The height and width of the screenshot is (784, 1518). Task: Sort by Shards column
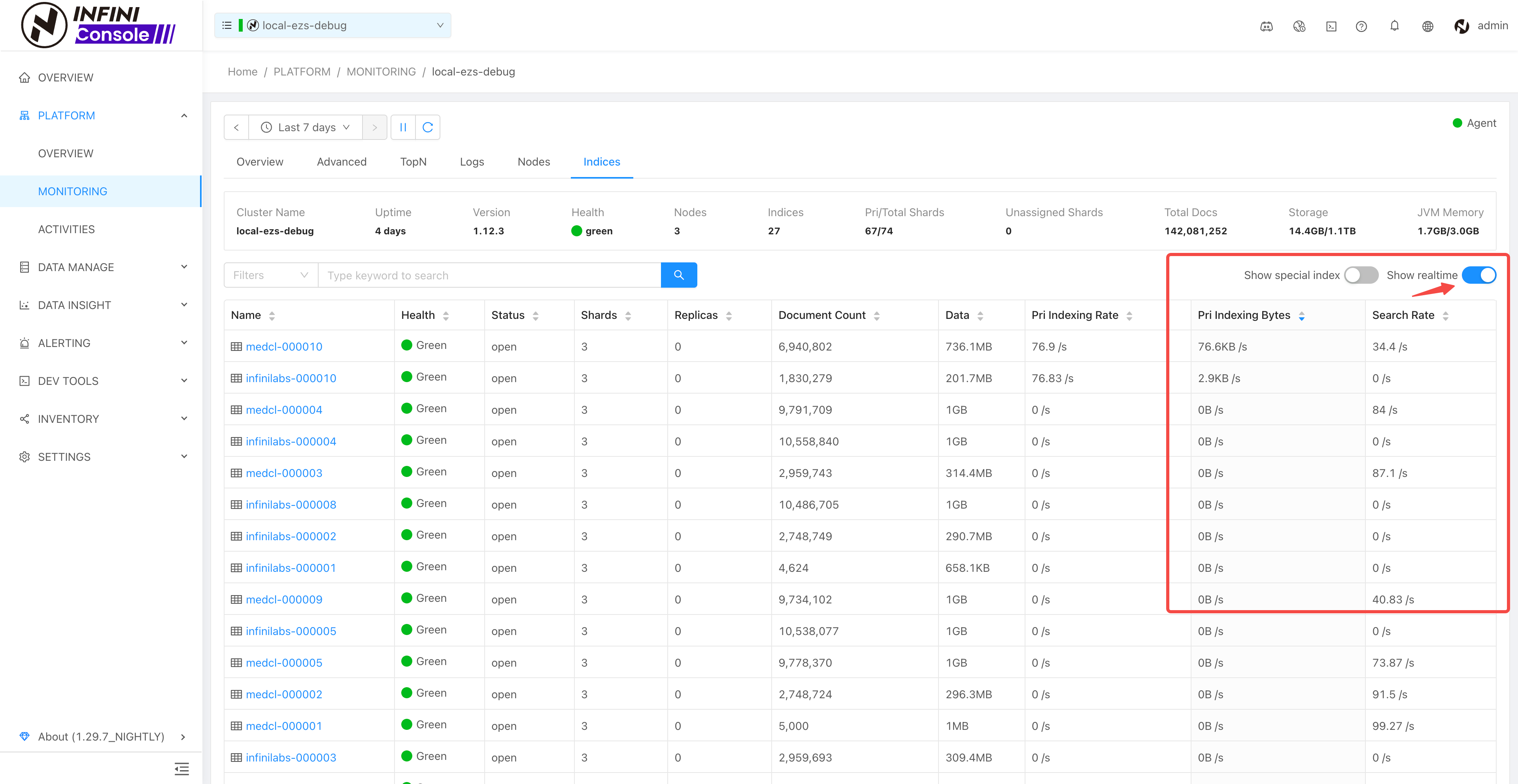[x=628, y=316]
